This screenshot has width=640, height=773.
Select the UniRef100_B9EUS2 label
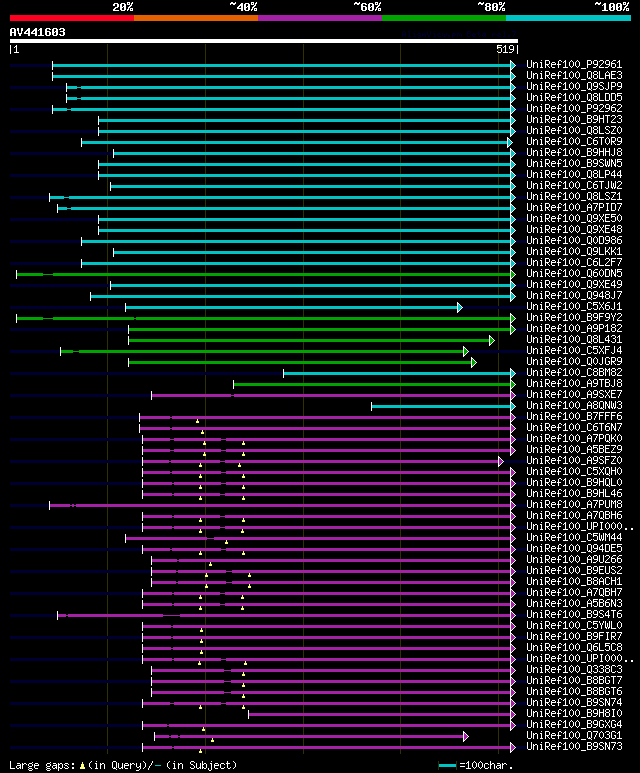point(574,570)
